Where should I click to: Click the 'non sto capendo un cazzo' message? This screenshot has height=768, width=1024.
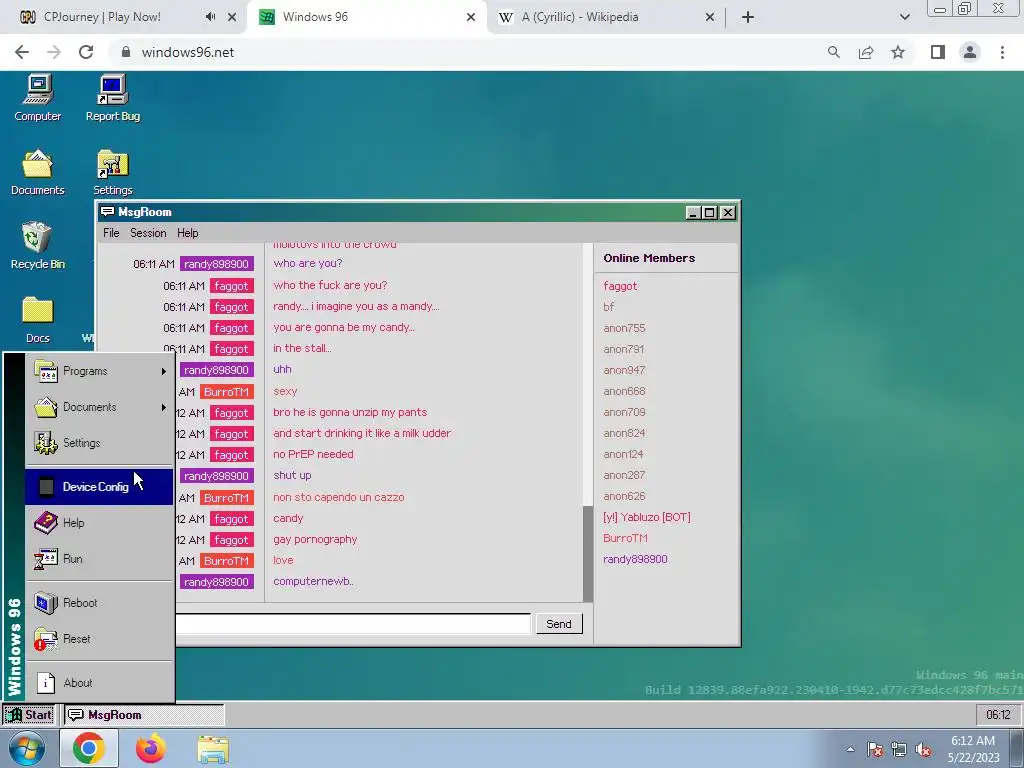[x=339, y=497]
